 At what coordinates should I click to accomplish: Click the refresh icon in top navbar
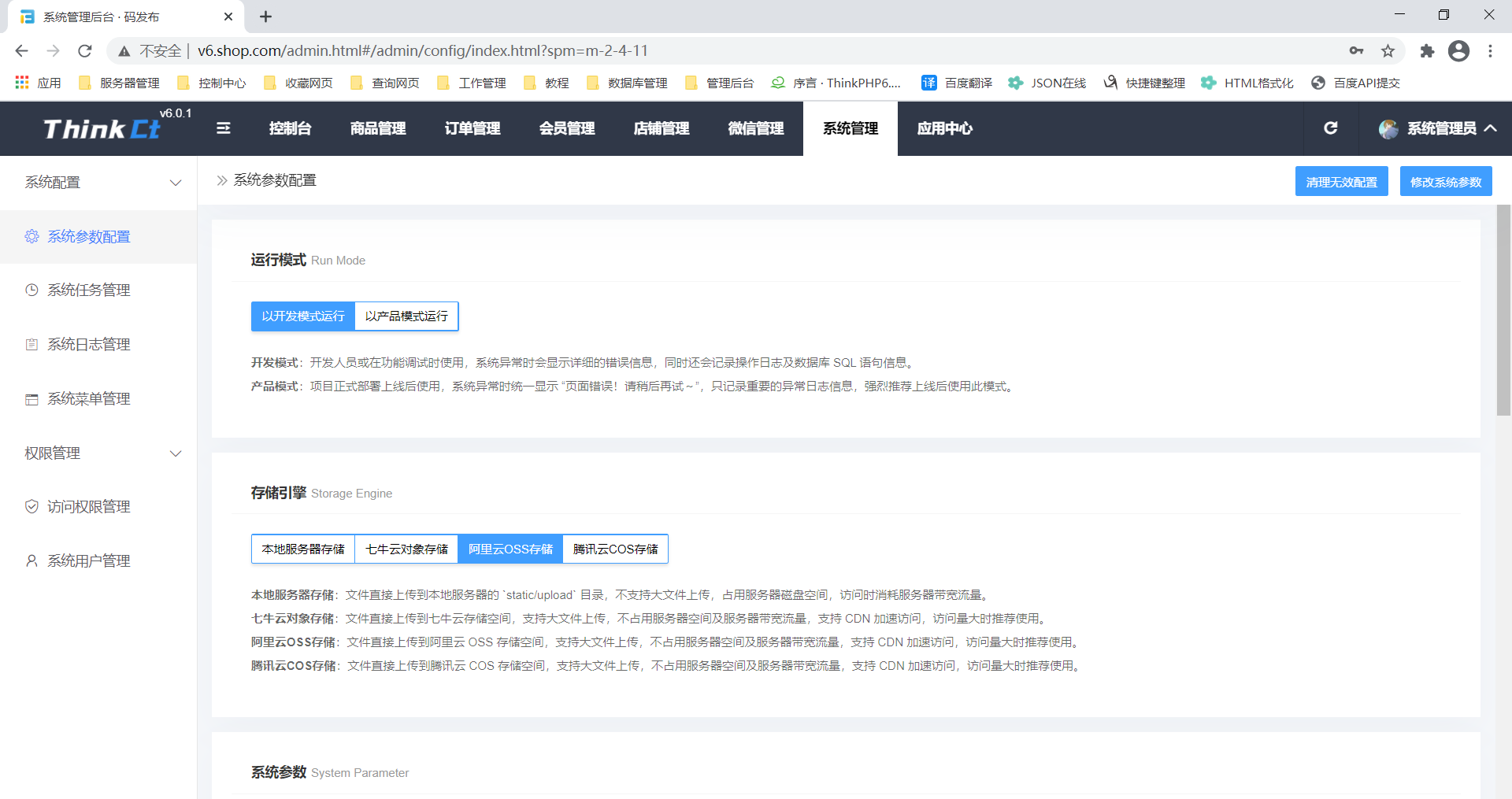point(1330,128)
